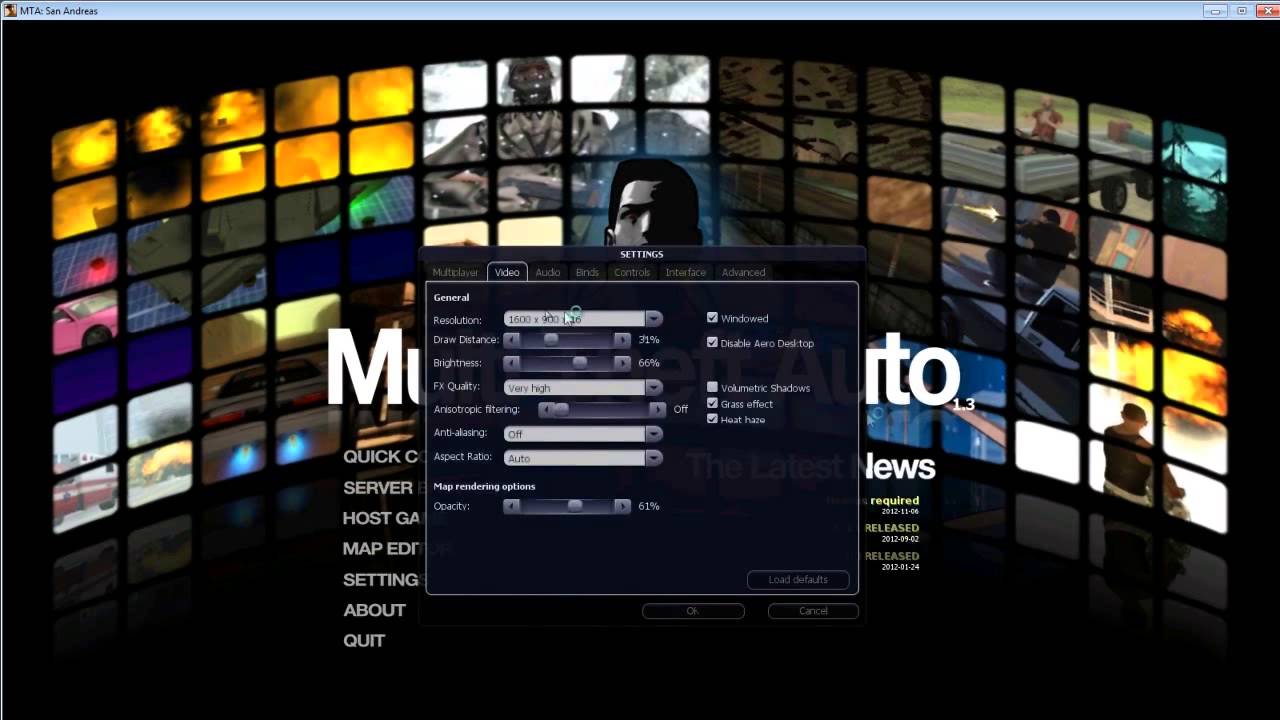Click the Brightness left arrow
Screen dimensions: 1280x720
point(512,363)
